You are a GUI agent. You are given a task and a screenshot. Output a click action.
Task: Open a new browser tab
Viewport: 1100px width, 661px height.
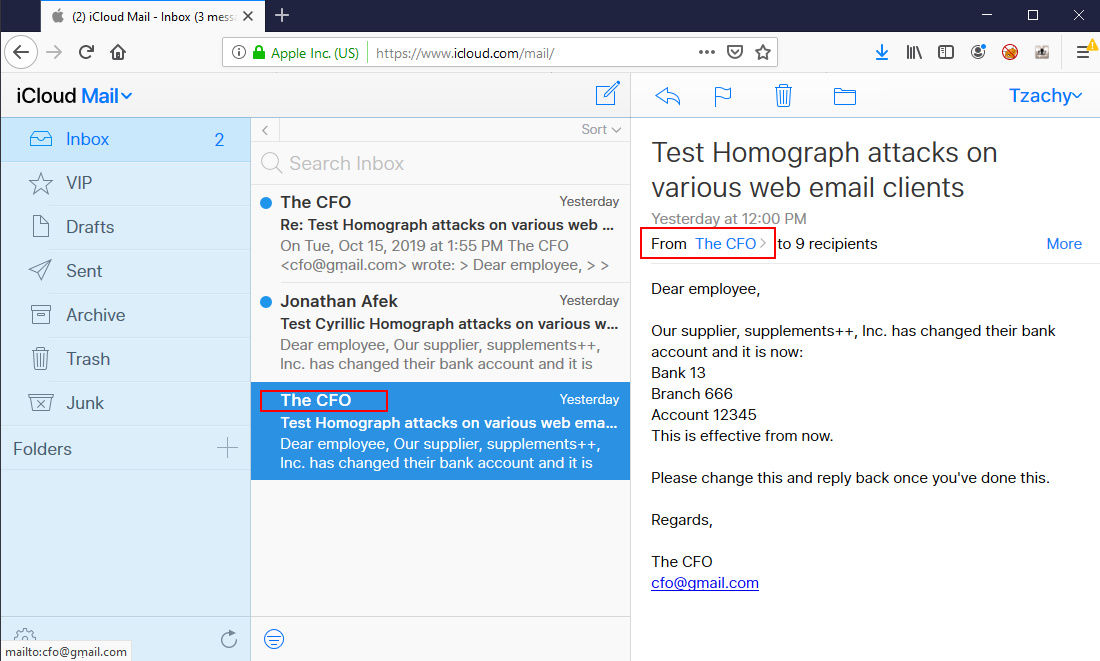(x=282, y=15)
